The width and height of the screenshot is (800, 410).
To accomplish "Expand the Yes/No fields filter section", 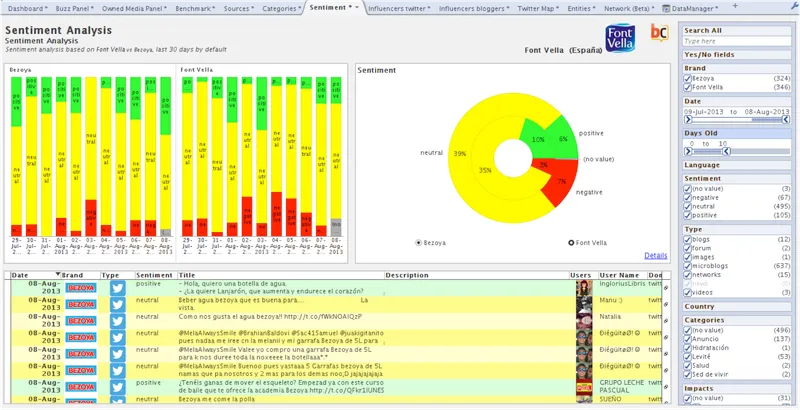I will (x=737, y=55).
